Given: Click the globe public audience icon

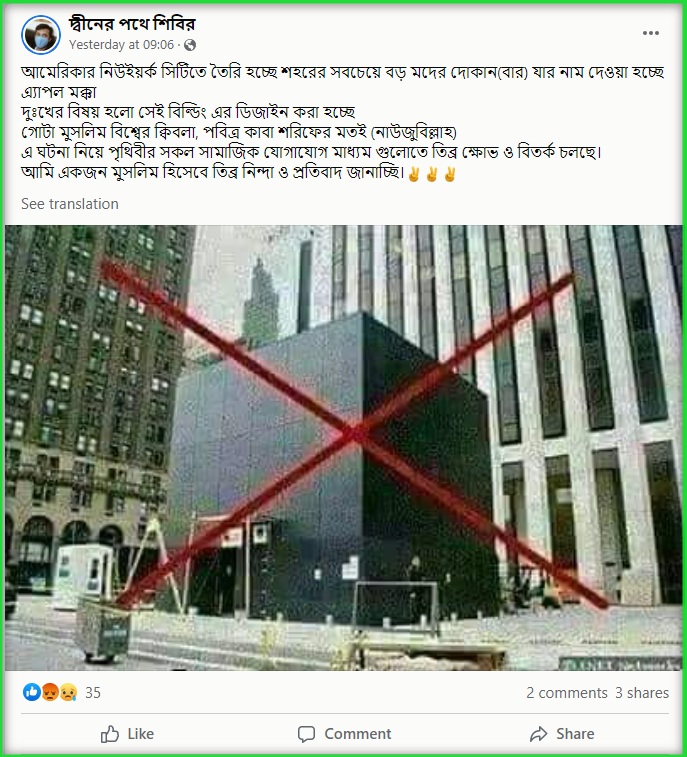Looking at the screenshot, I should pyautogui.click(x=190, y=45).
